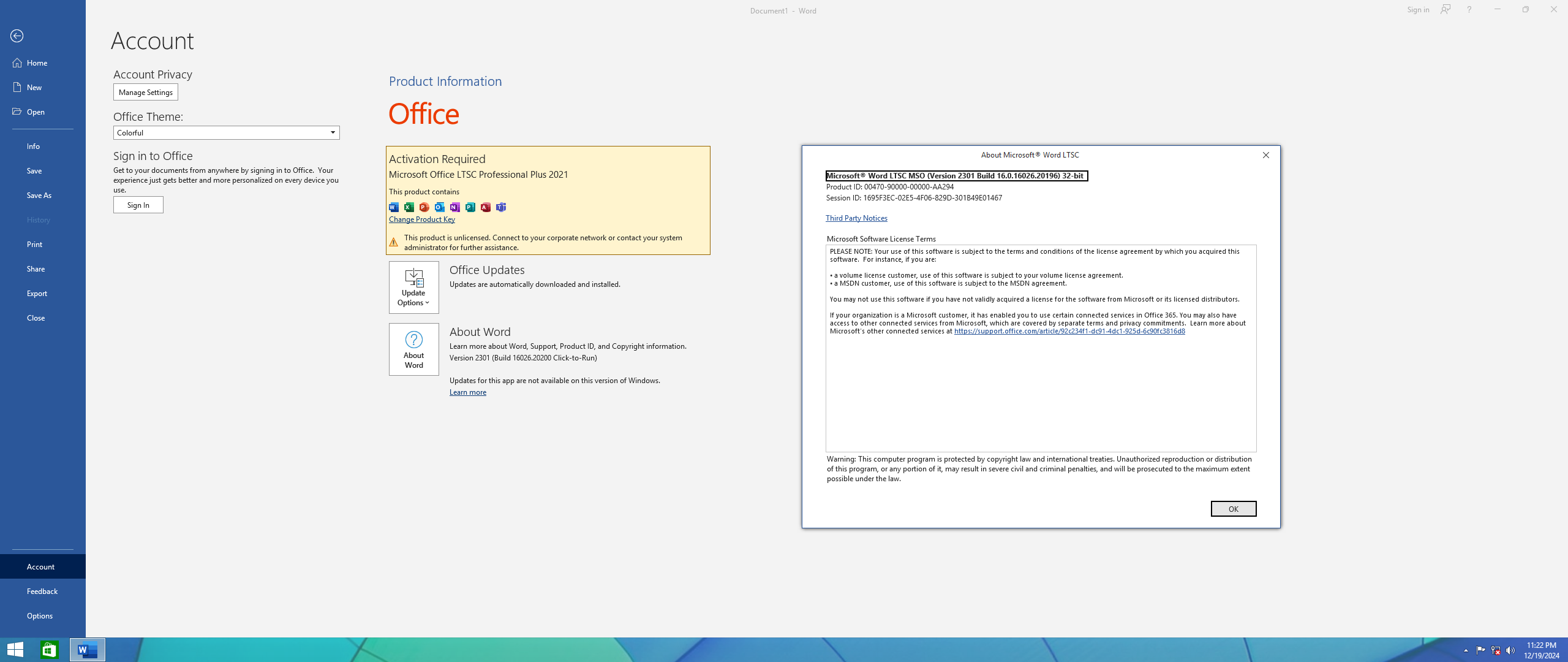The image size is (1568, 662).
Task: Click the Product ID text line
Action: click(x=890, y=187)
